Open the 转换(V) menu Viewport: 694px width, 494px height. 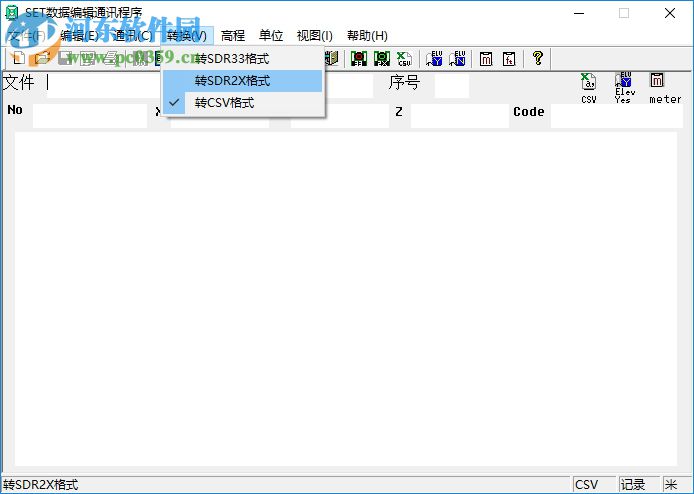click(187, 35)
